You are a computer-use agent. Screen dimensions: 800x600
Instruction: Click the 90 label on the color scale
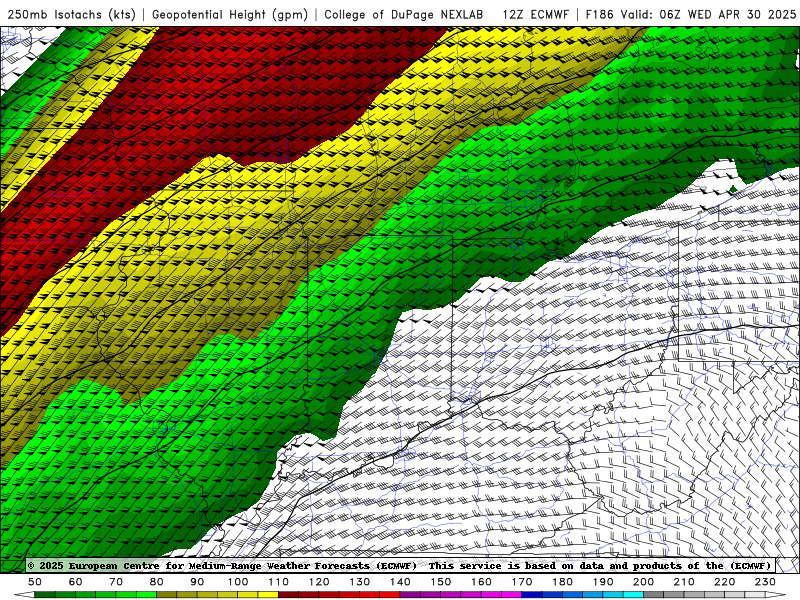197,582
